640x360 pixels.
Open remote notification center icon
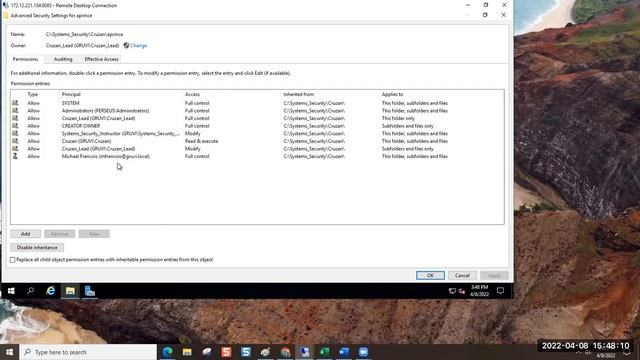[x=500, y=291]
